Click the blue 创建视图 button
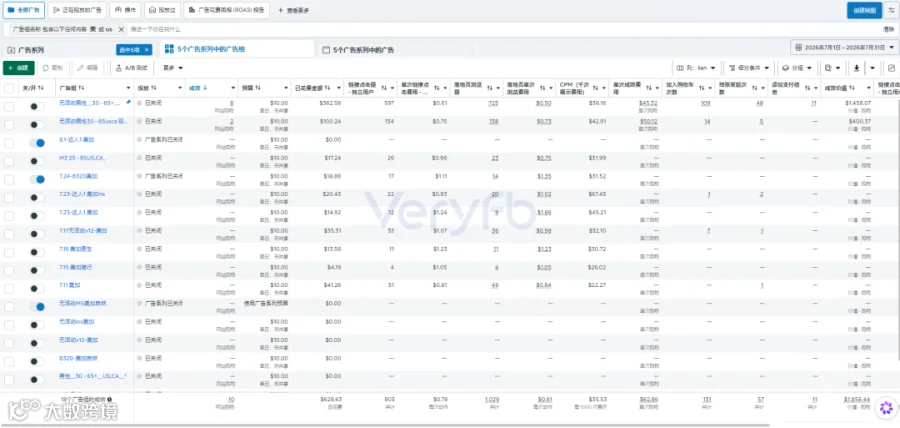Viewport: 900px width, 428px height. [x=864, y=10]
